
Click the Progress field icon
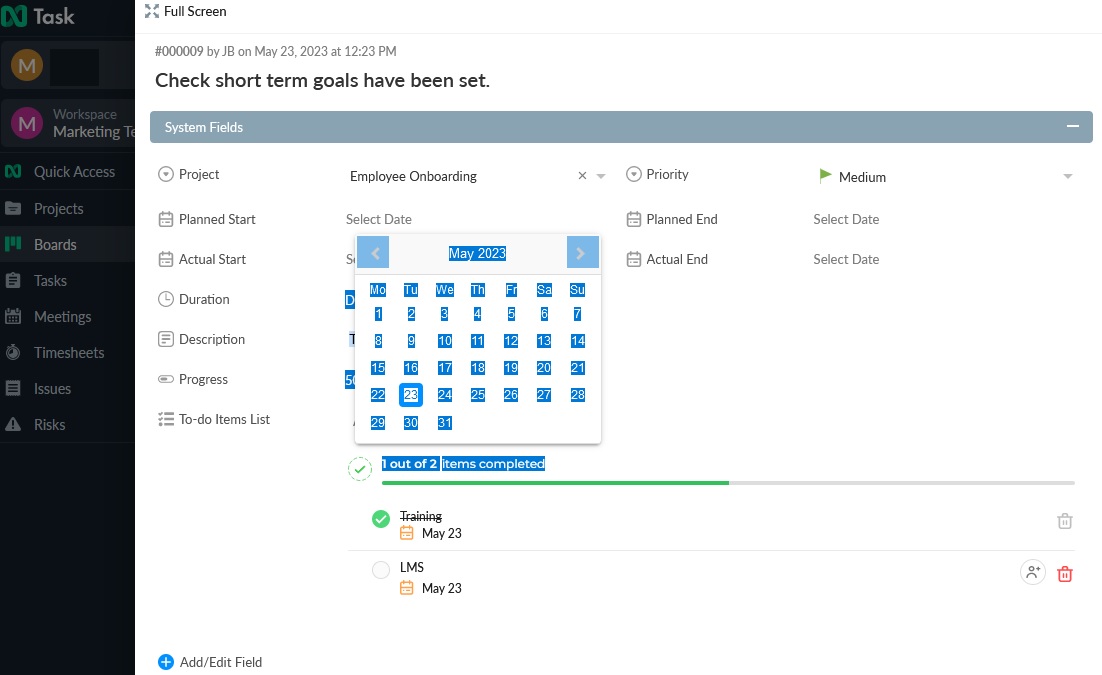(166, 379)
